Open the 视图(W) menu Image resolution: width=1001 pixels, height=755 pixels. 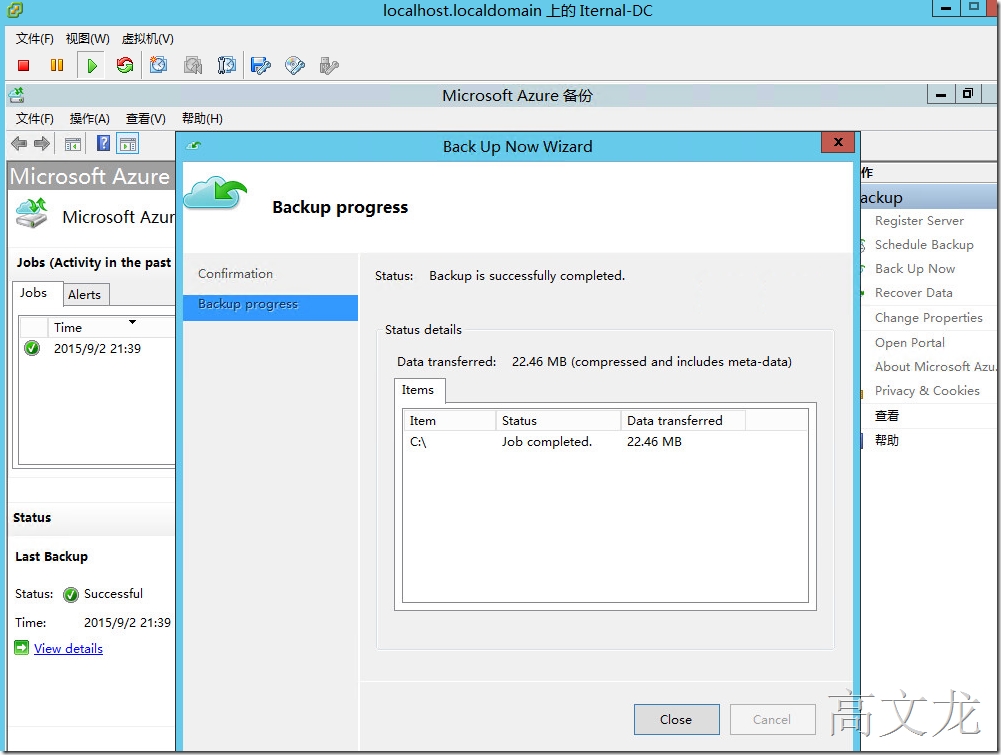click(87, 39)
